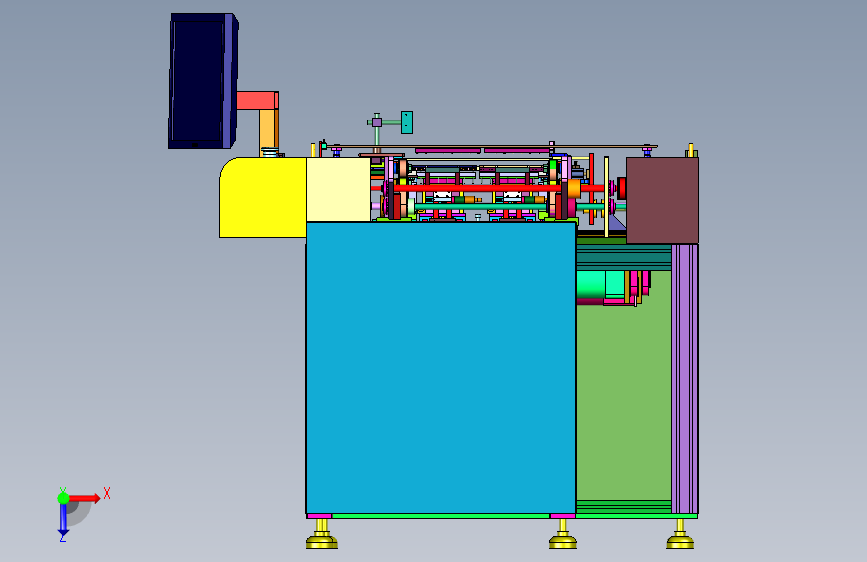Select the bright green base plate strip

(441, 516)
